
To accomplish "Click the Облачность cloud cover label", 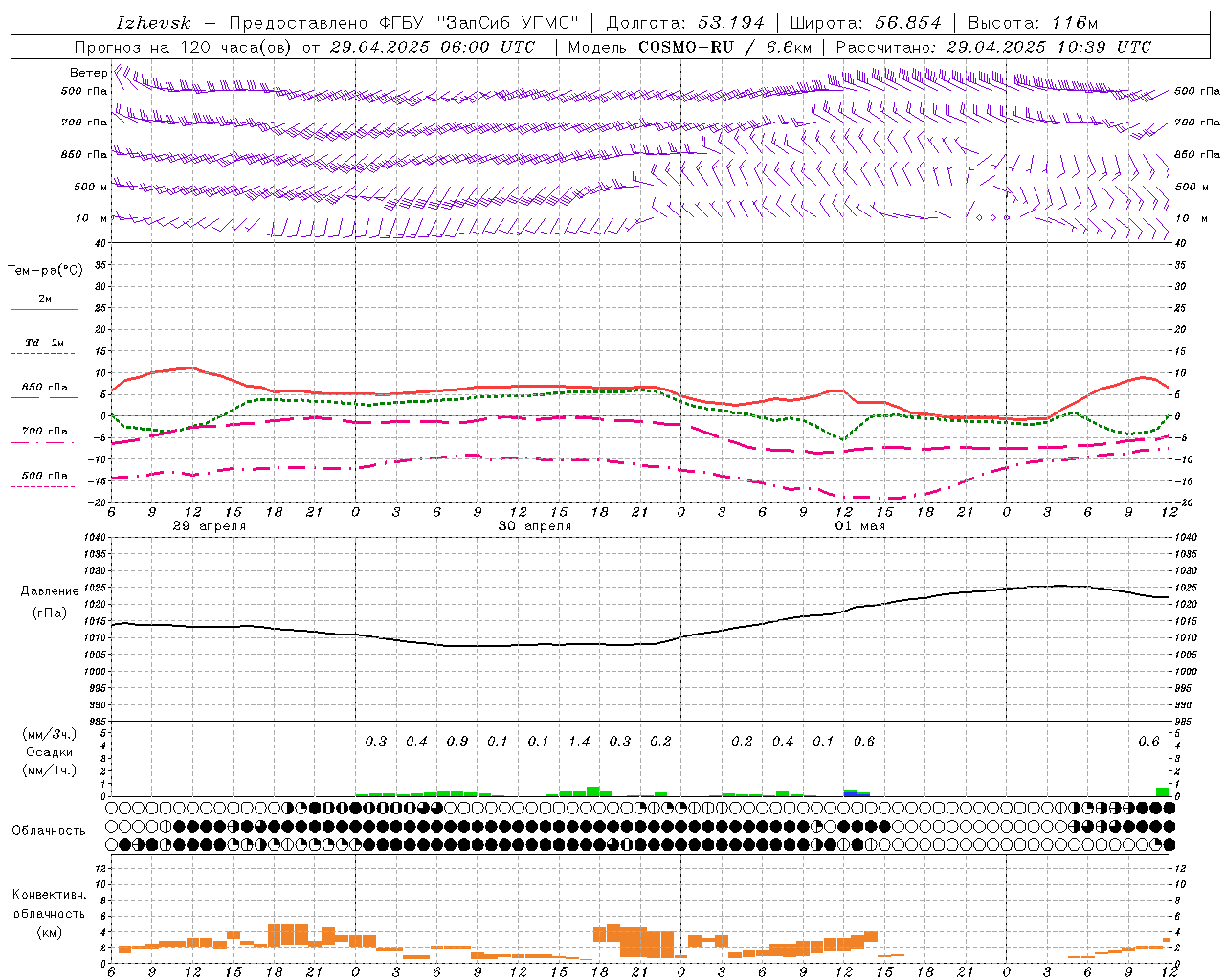I will tap(49, 831).
